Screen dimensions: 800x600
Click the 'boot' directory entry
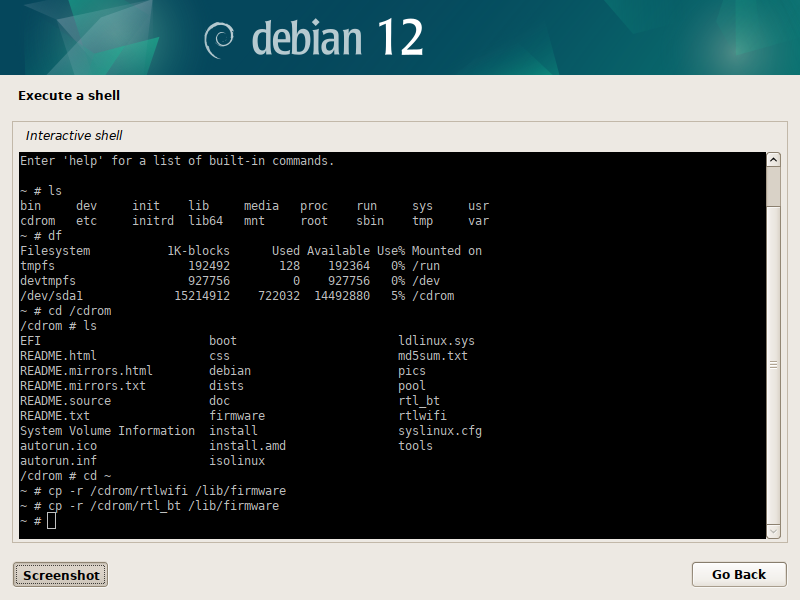(x=223, y=340)
